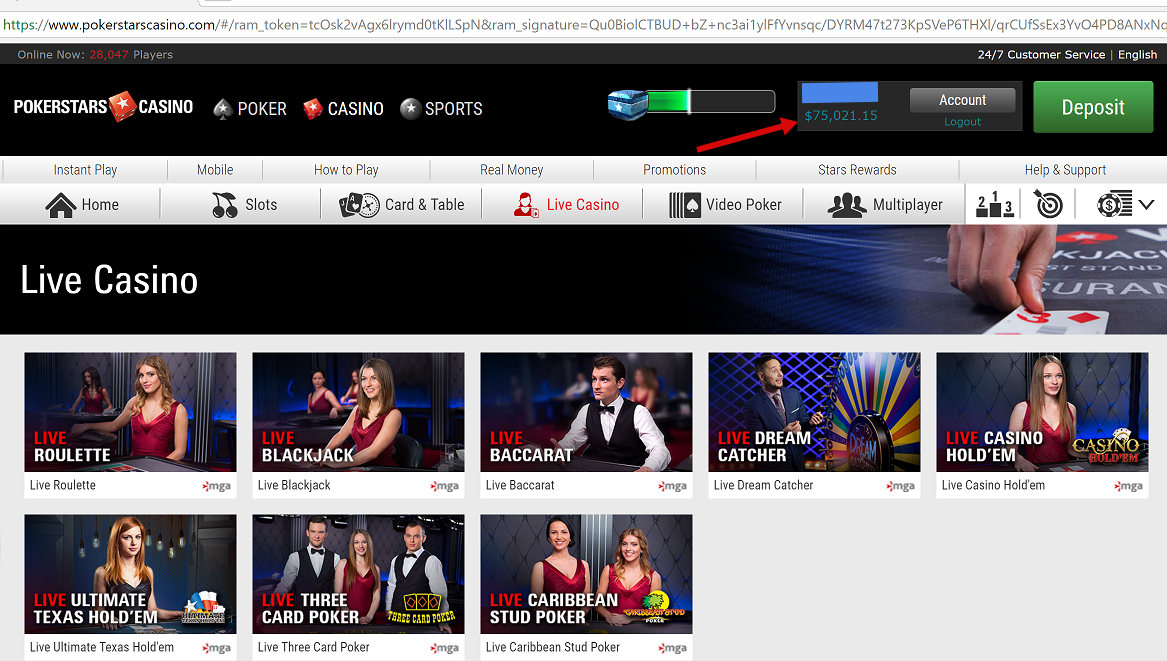Open the Live Caribbean Stud Poker thumbnail
Viewport: 1167px width, 661px height.
click(x=586, y=574)
